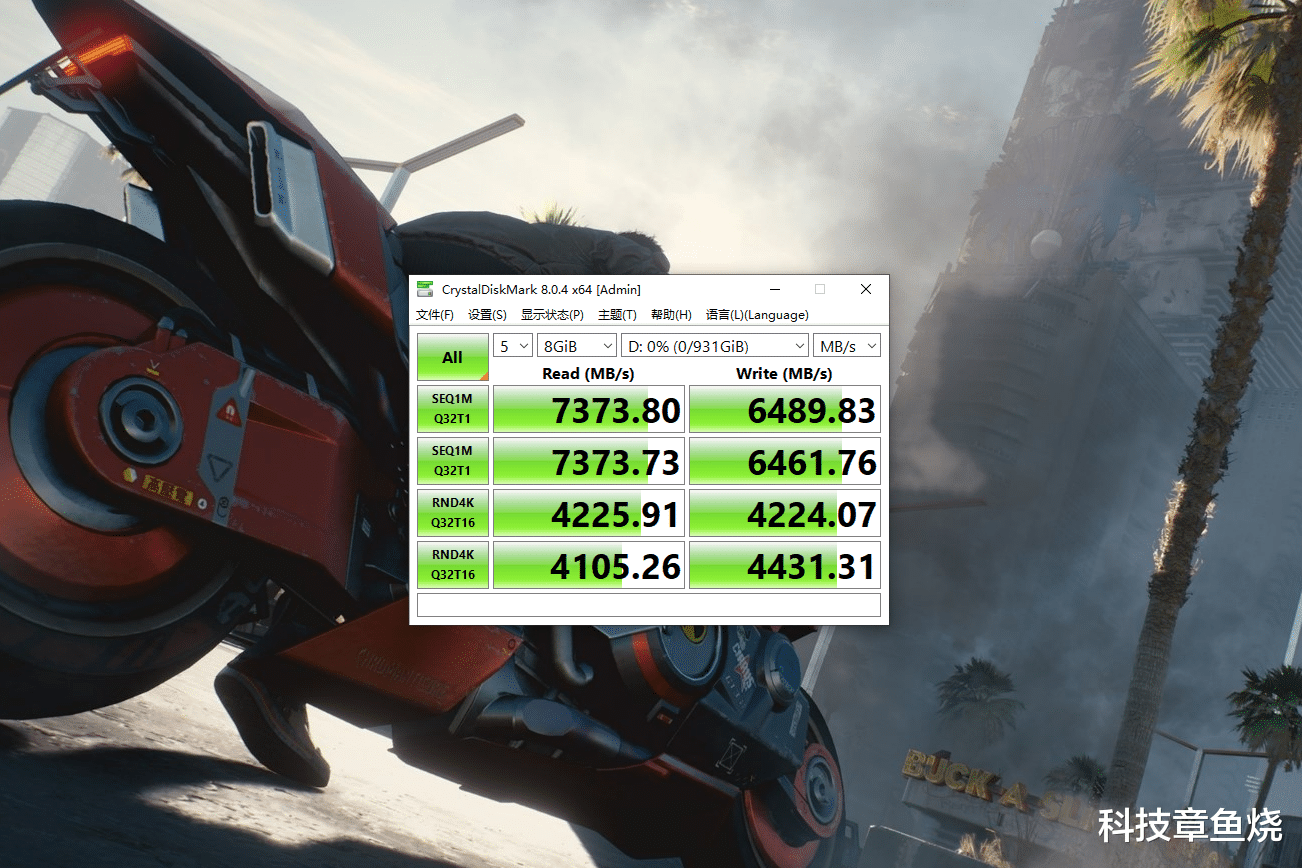Start all benchmarks with the All button
Viewport: 1302px width, 868px height.
[x=452, y=356]
